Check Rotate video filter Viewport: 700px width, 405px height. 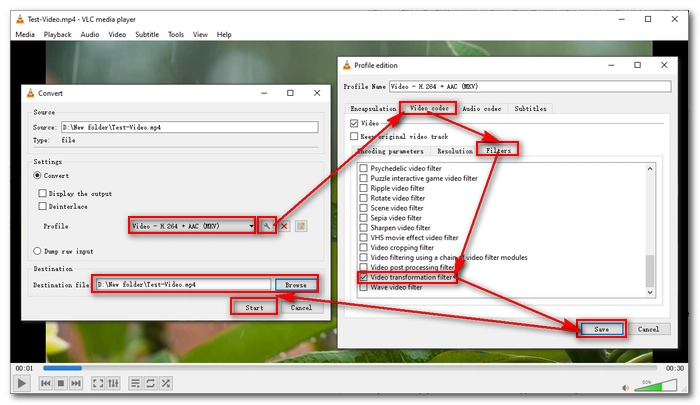coord(363,198)
